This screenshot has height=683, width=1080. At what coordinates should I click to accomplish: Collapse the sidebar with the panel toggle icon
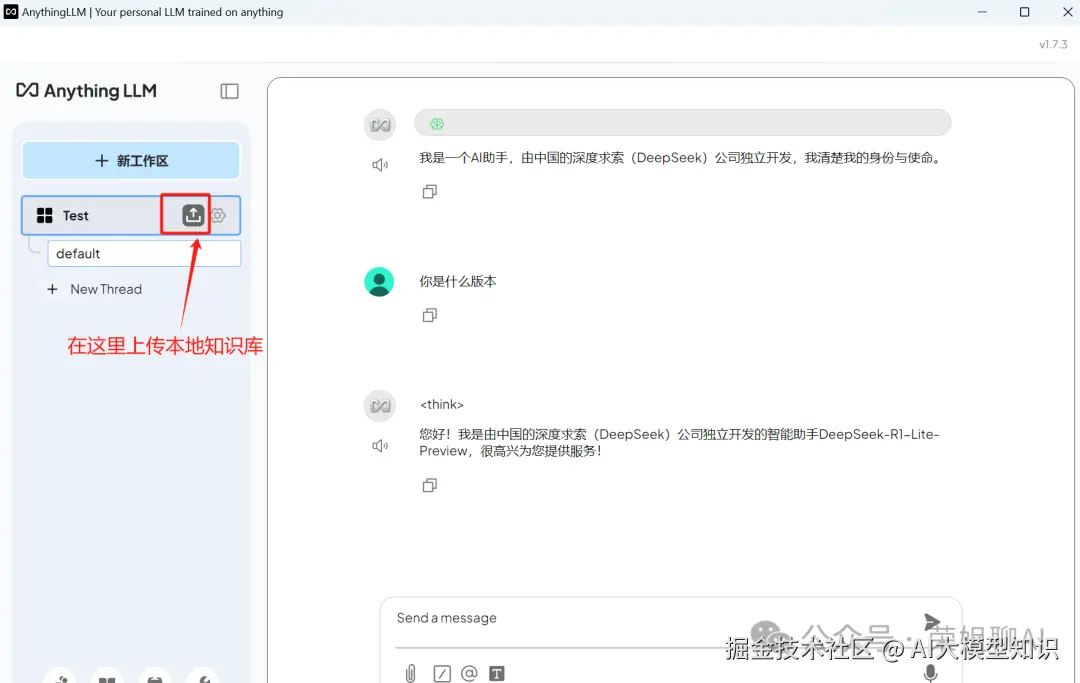(229, 91)
